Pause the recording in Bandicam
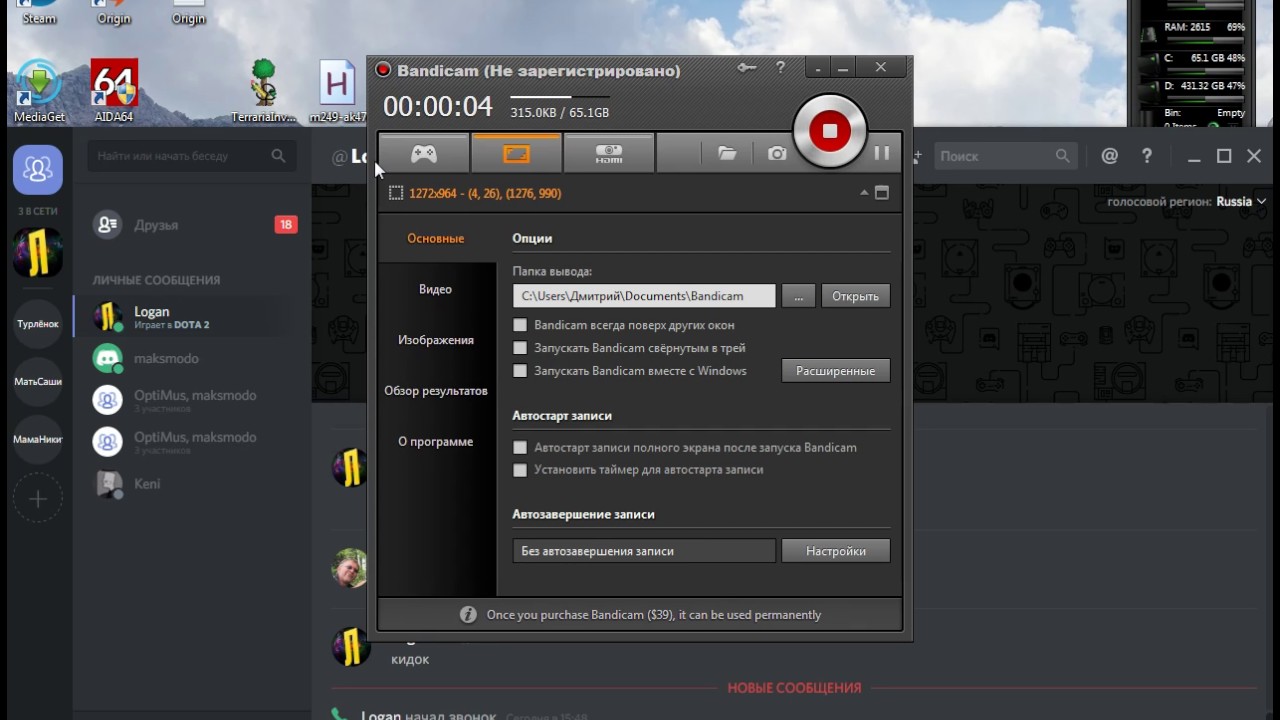The width and height of the screenshot is (1280, 720). (881, 153)
